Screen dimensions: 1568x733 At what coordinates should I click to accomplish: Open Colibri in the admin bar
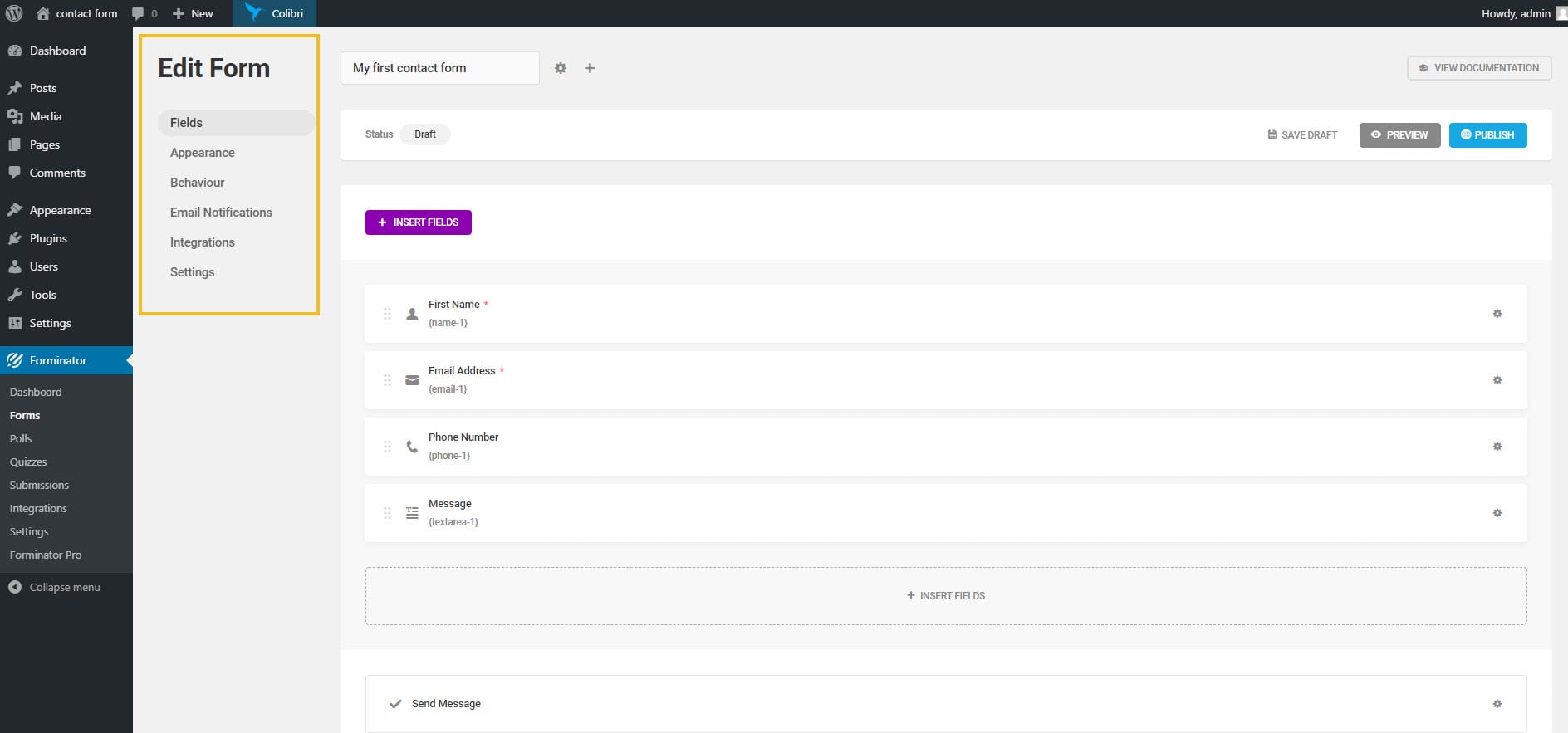point(274,13)
